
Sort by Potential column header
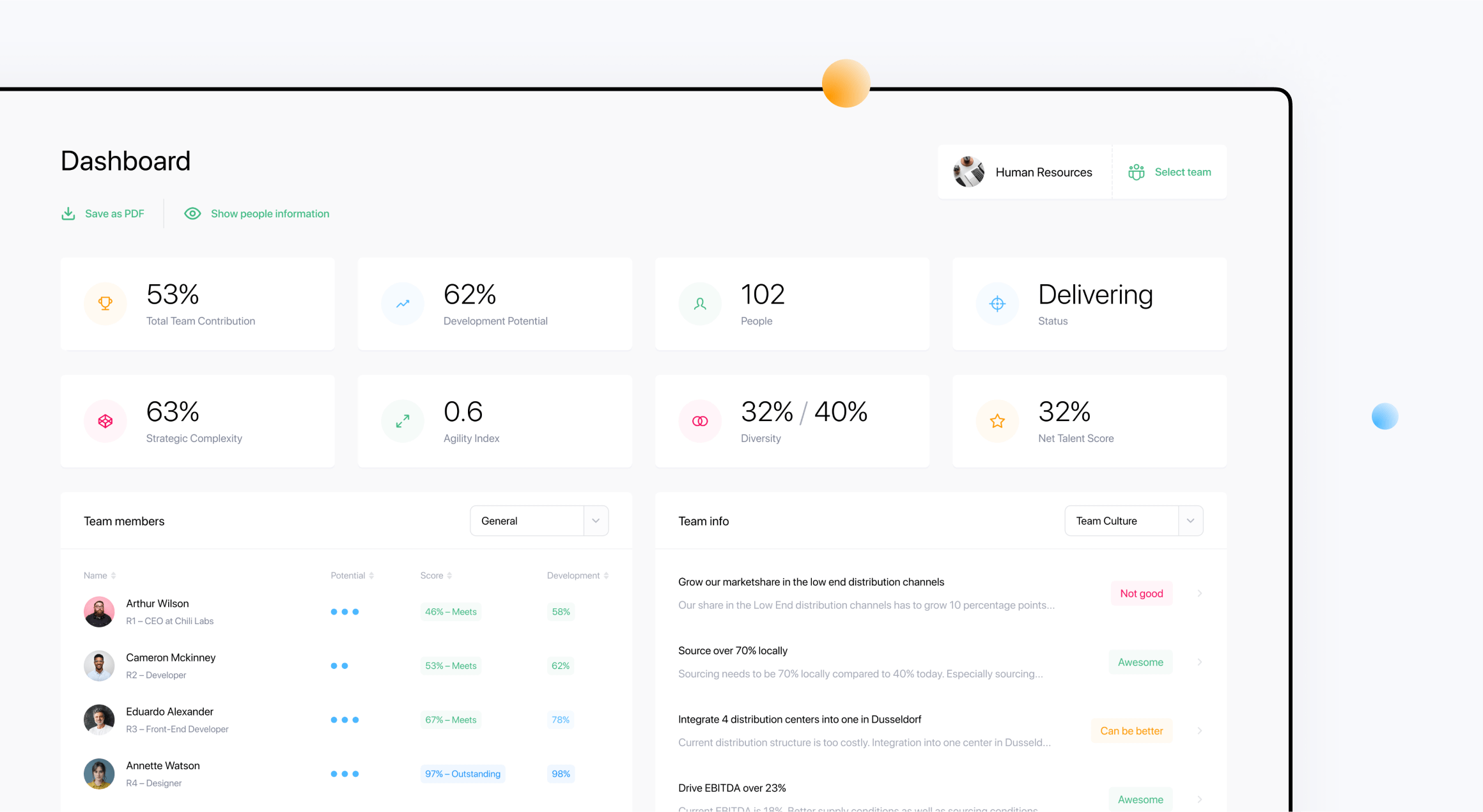pyautogui.click(x=352, y=576)
